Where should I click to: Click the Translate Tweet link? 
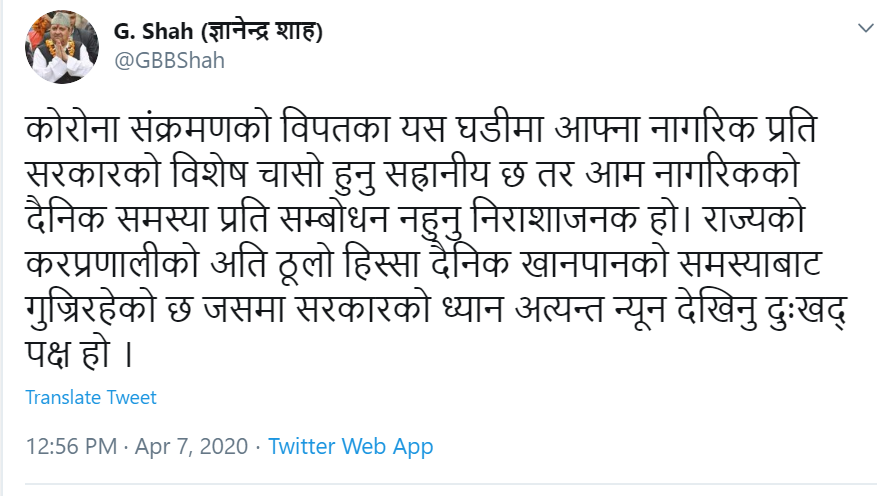(x=91, y=397)
